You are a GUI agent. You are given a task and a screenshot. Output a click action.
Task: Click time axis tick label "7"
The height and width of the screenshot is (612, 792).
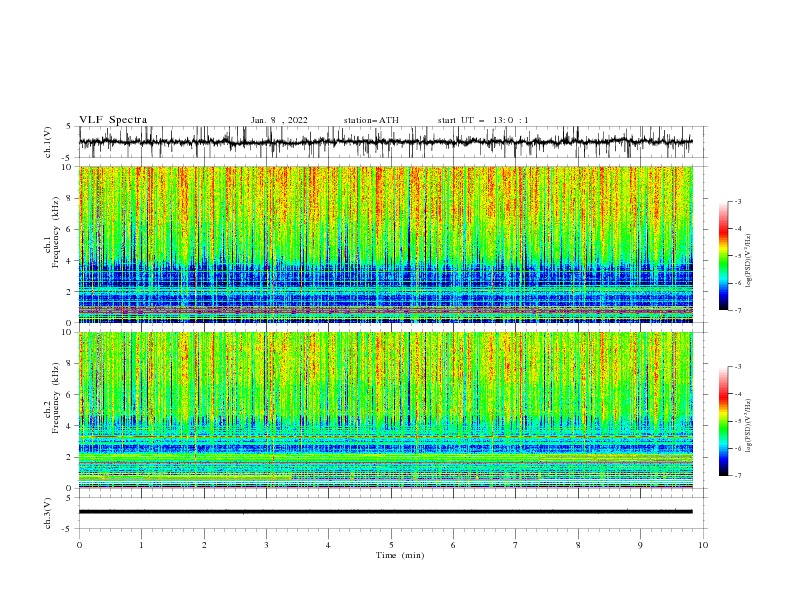[516, 545]
